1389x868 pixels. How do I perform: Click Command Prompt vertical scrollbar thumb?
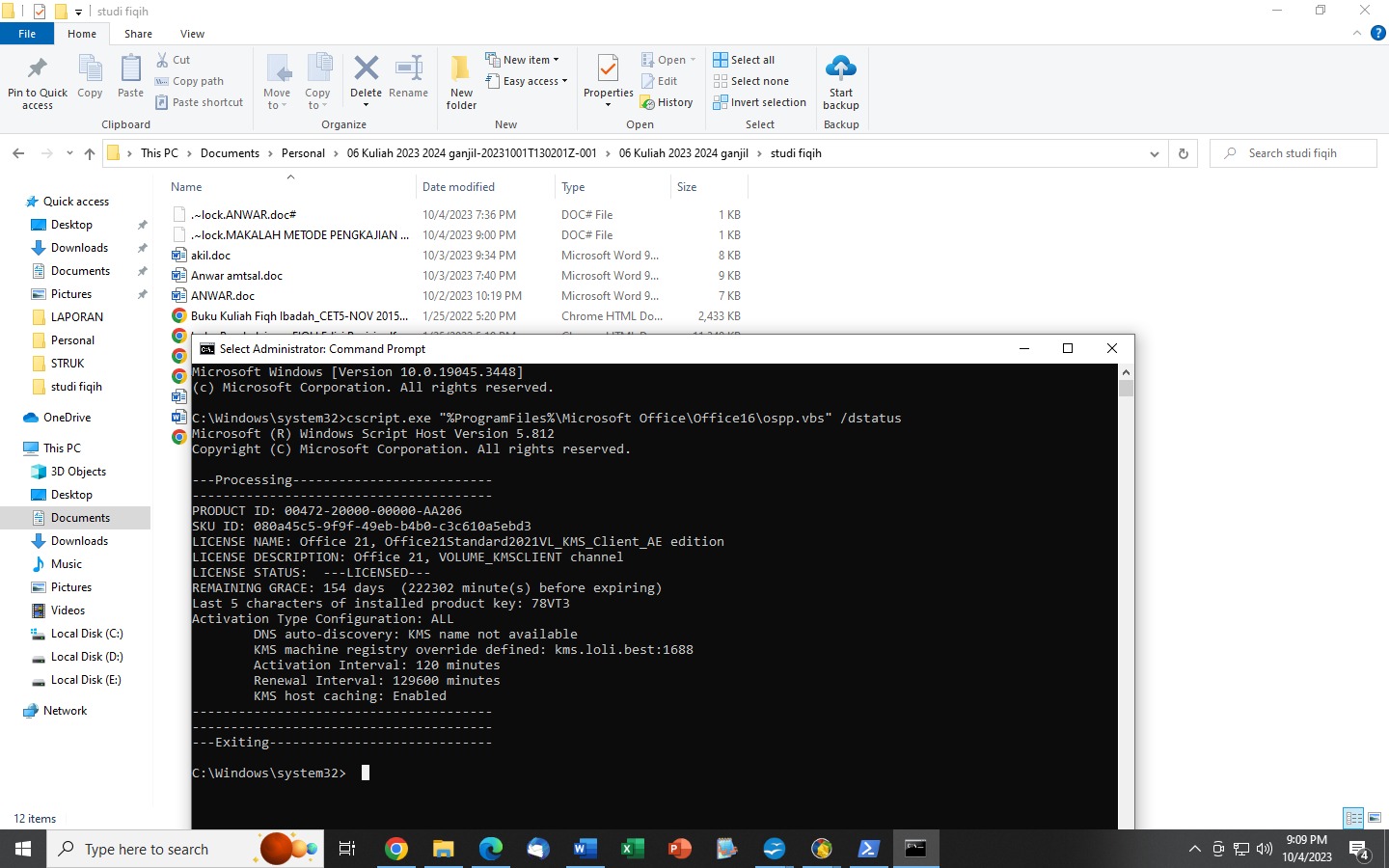point(1126,389)
